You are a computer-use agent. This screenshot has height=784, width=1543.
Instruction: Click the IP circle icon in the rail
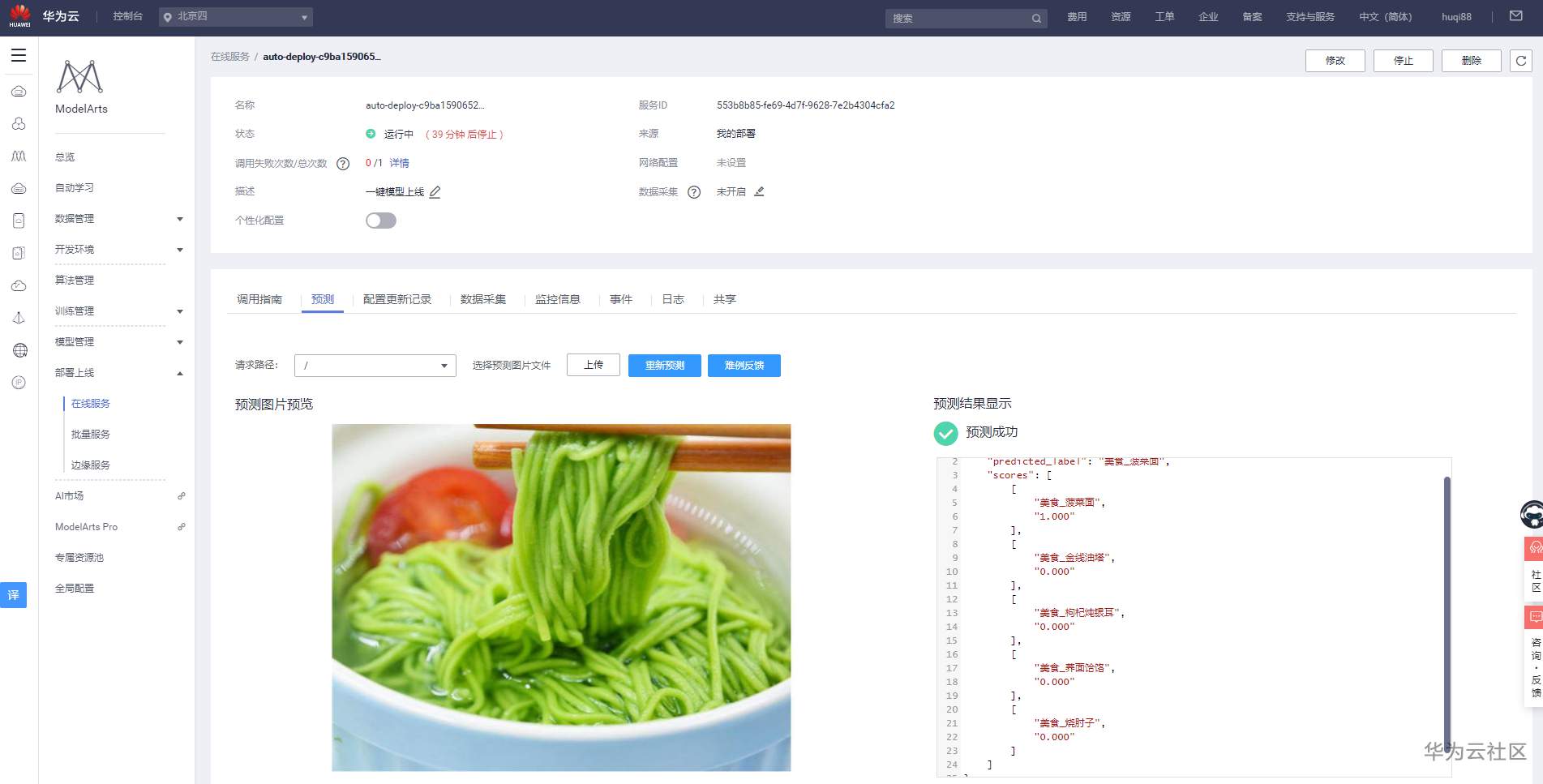click(x=19, y=383)
